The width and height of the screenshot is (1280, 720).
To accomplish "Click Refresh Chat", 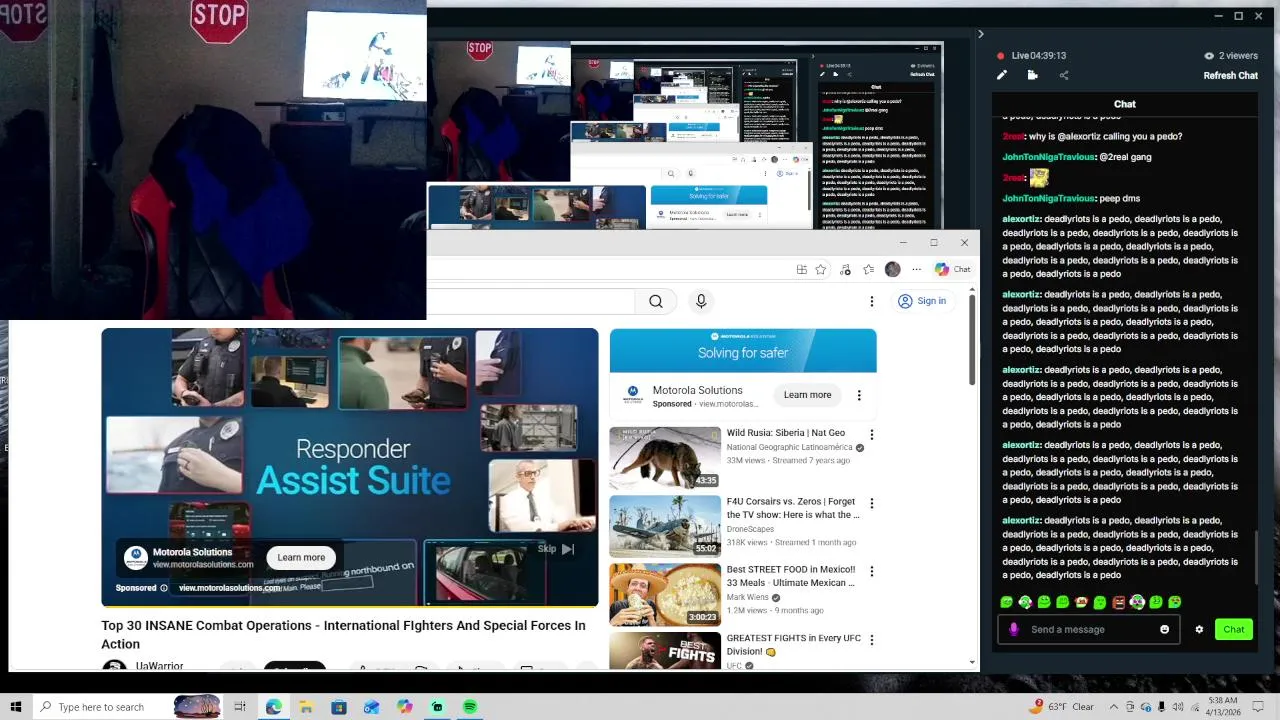I will 1230,76.
